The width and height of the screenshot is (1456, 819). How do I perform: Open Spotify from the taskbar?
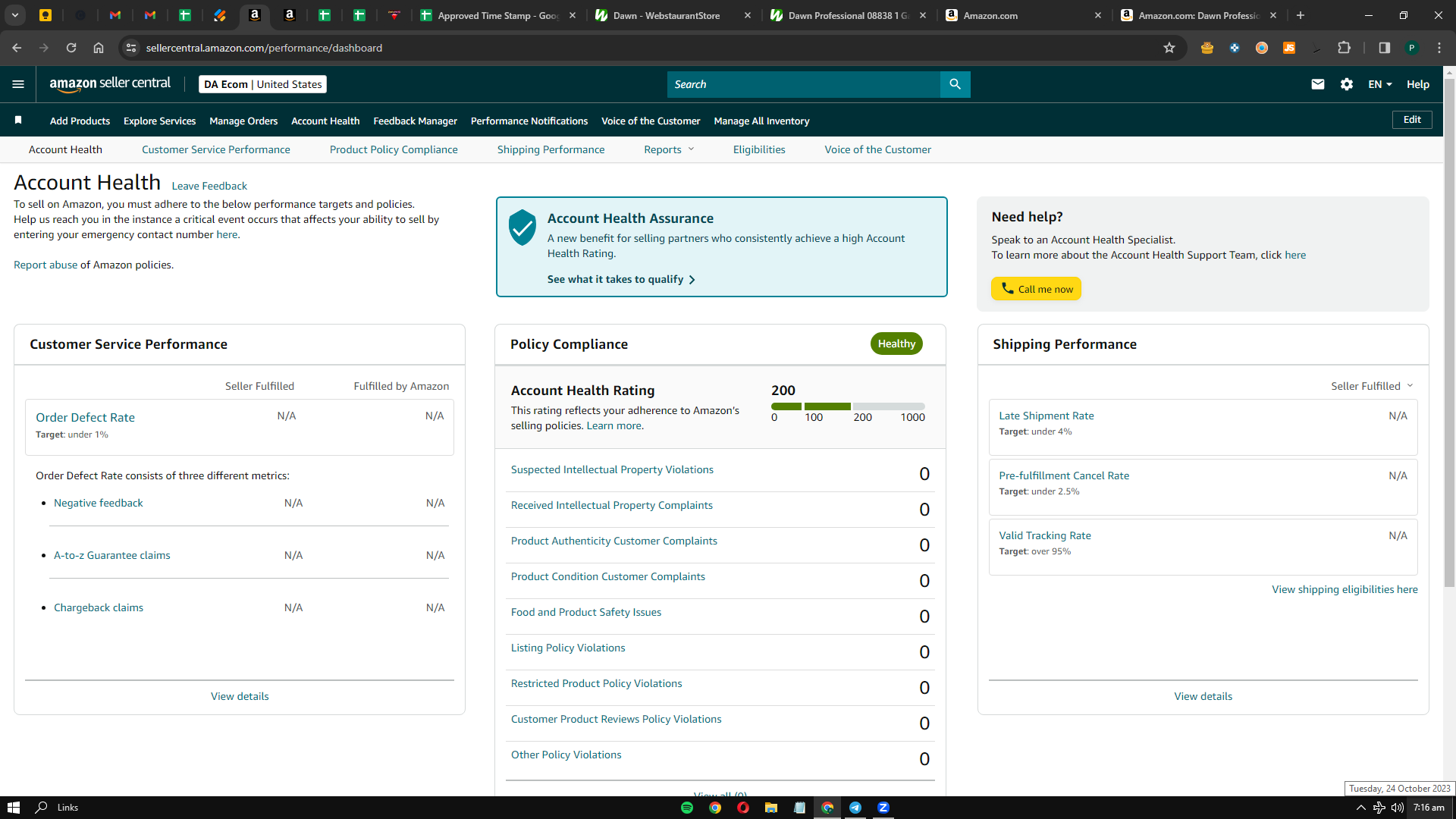click(687, 808)
